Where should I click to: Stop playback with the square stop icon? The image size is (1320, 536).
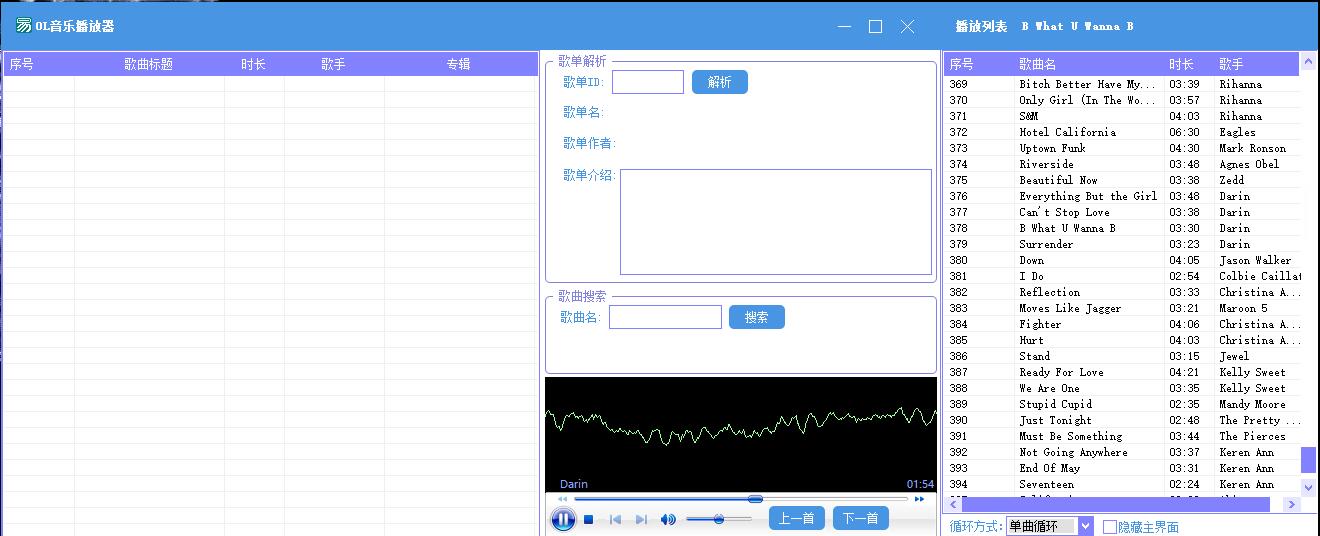(589, 519)
